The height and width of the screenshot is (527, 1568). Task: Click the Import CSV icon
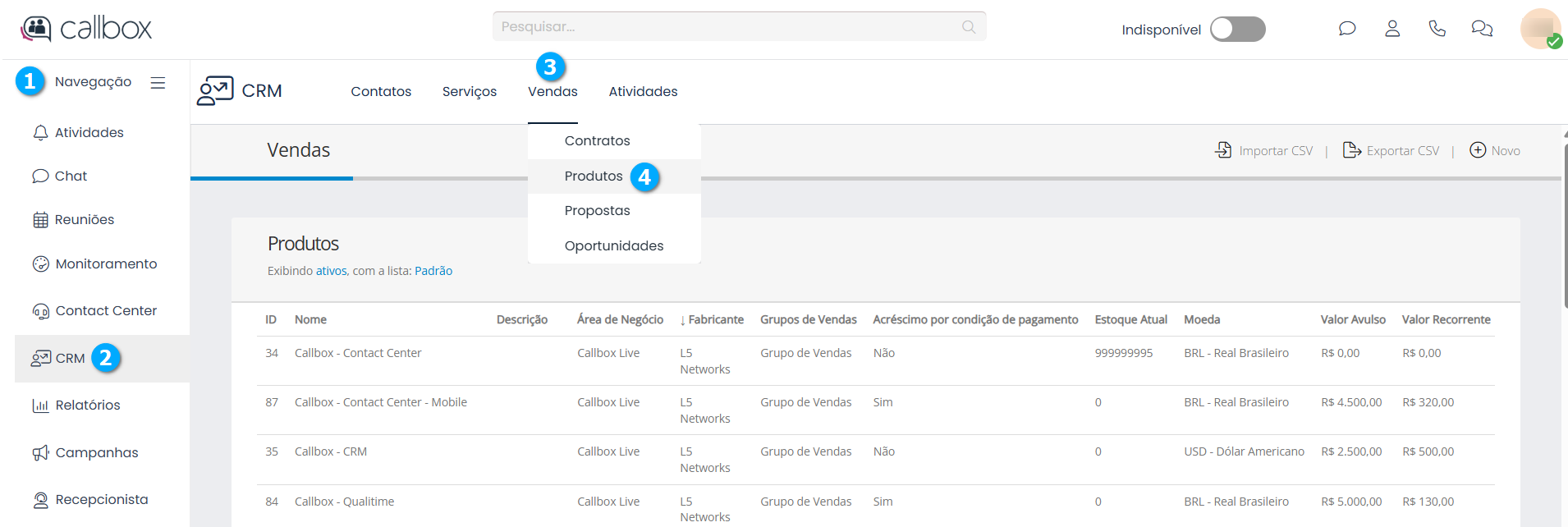click(1223, 150)
